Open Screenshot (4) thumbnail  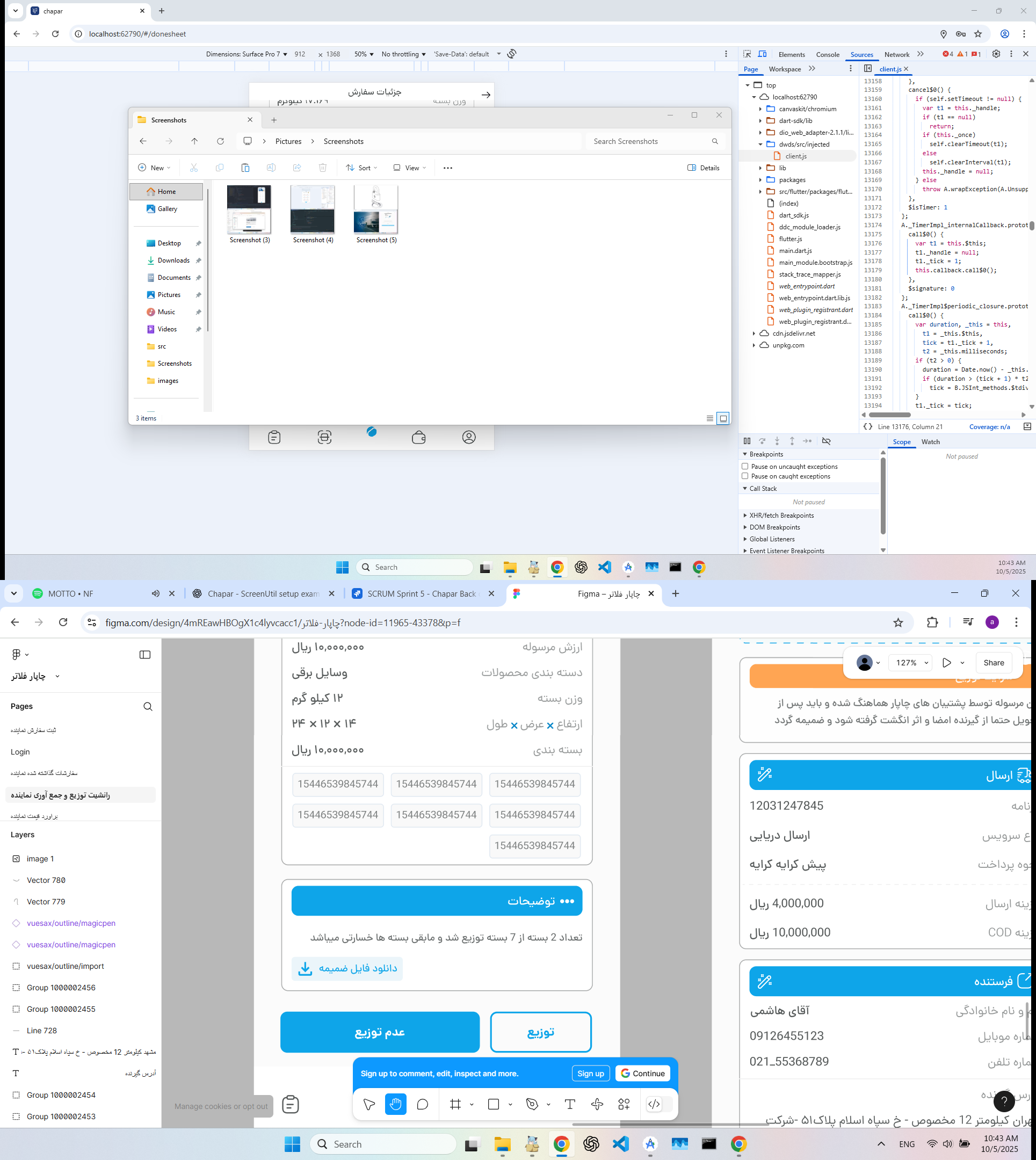pos(313,209)
